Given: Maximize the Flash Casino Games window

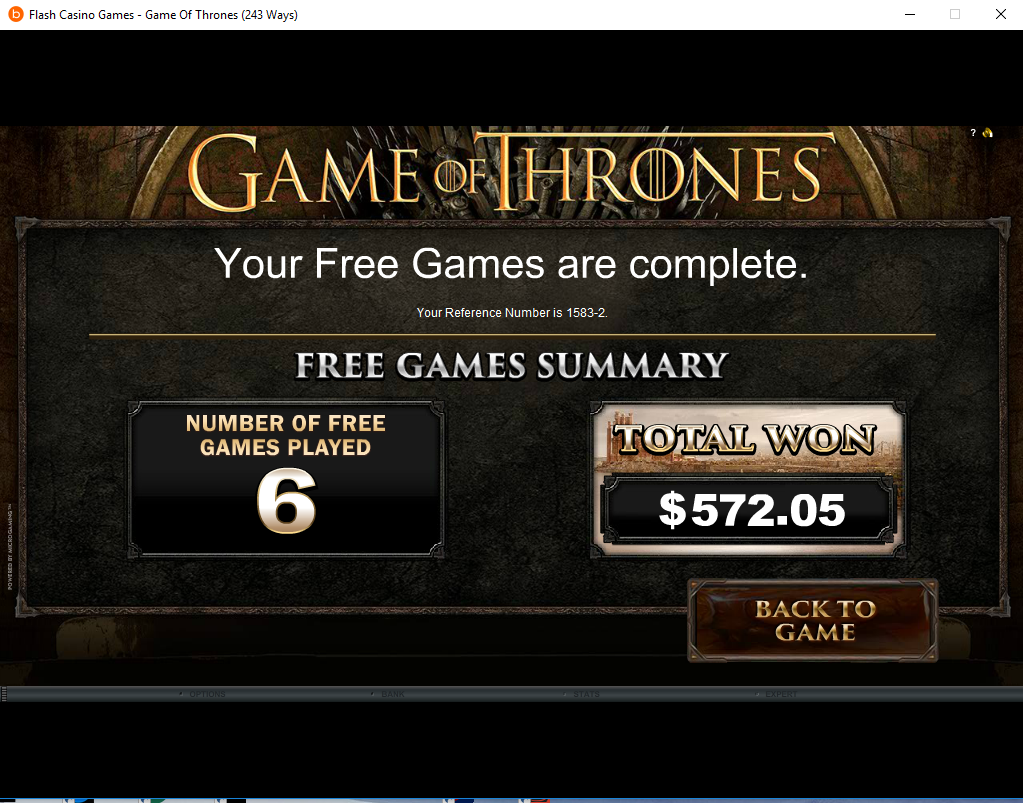Looking at the screenshot, I should click(955, 14).
